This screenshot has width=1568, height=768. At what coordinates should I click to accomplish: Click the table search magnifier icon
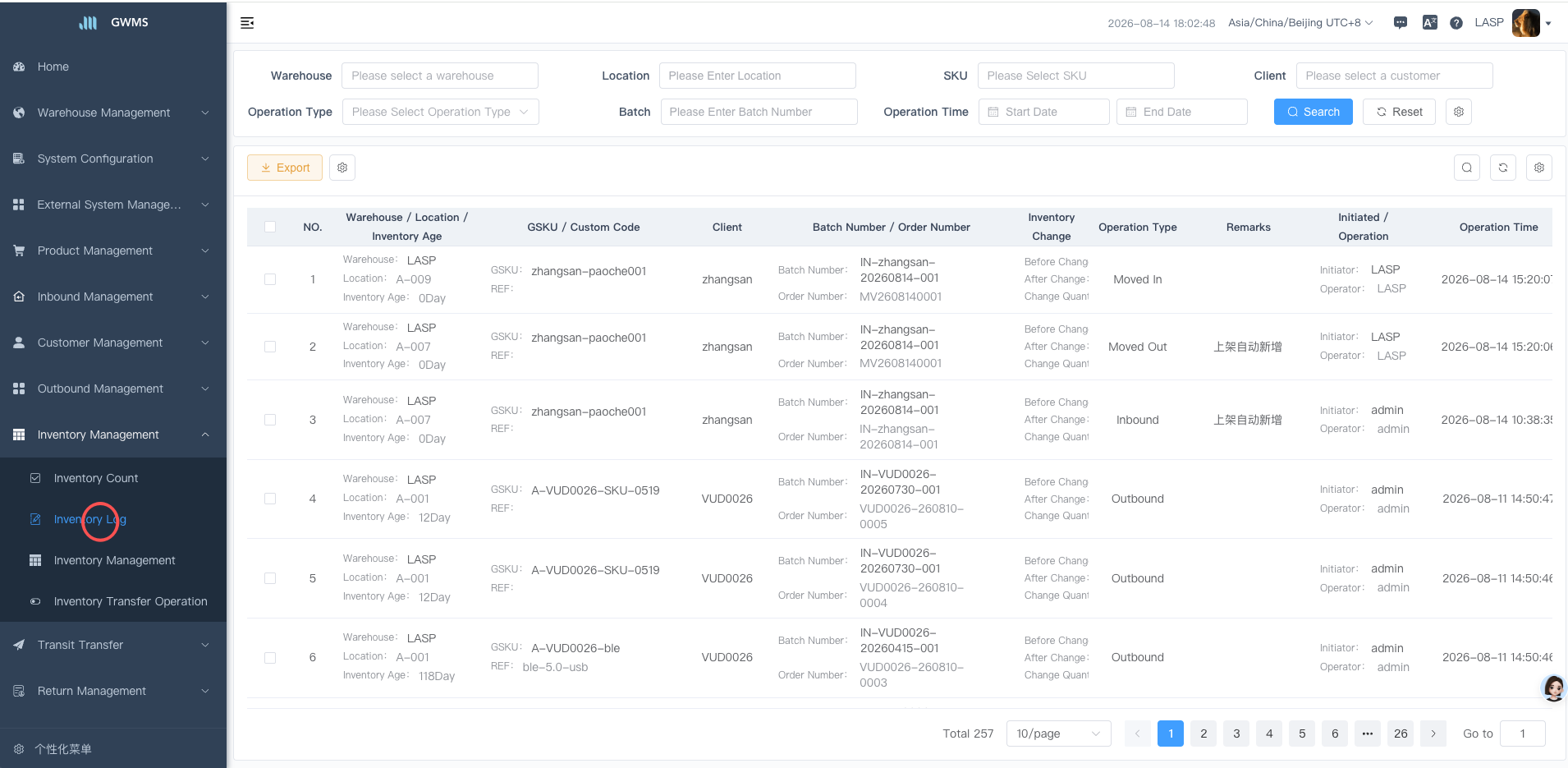(1467, 168)
